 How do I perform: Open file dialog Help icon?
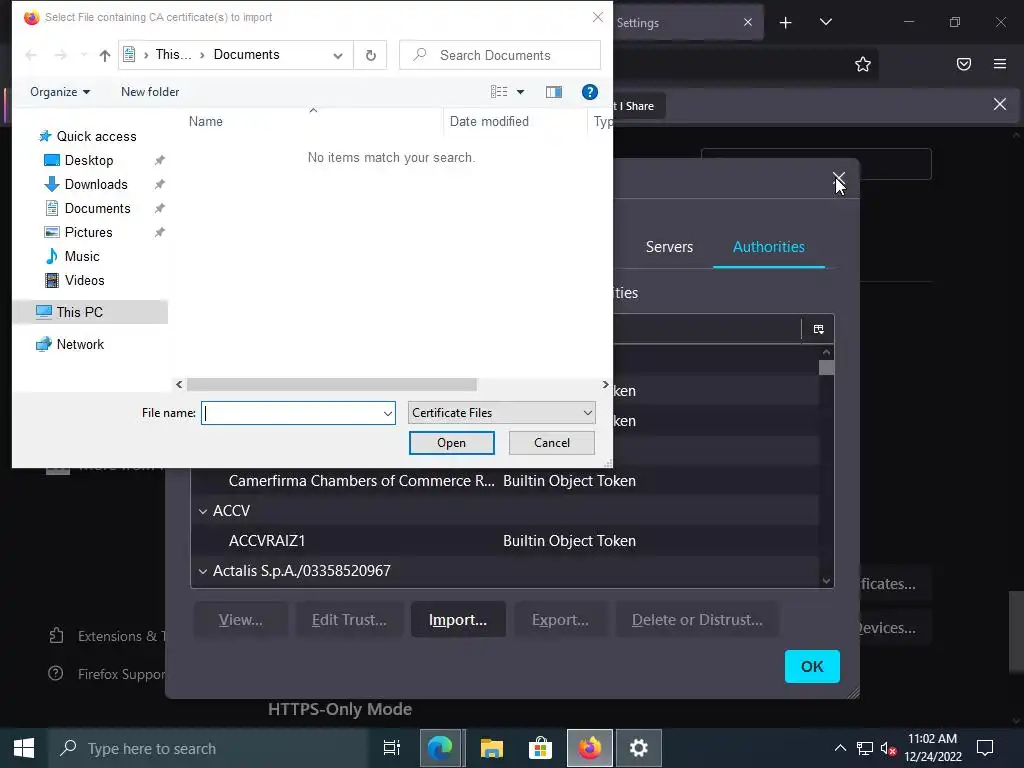pyautogui.click(x=590, y=92)
